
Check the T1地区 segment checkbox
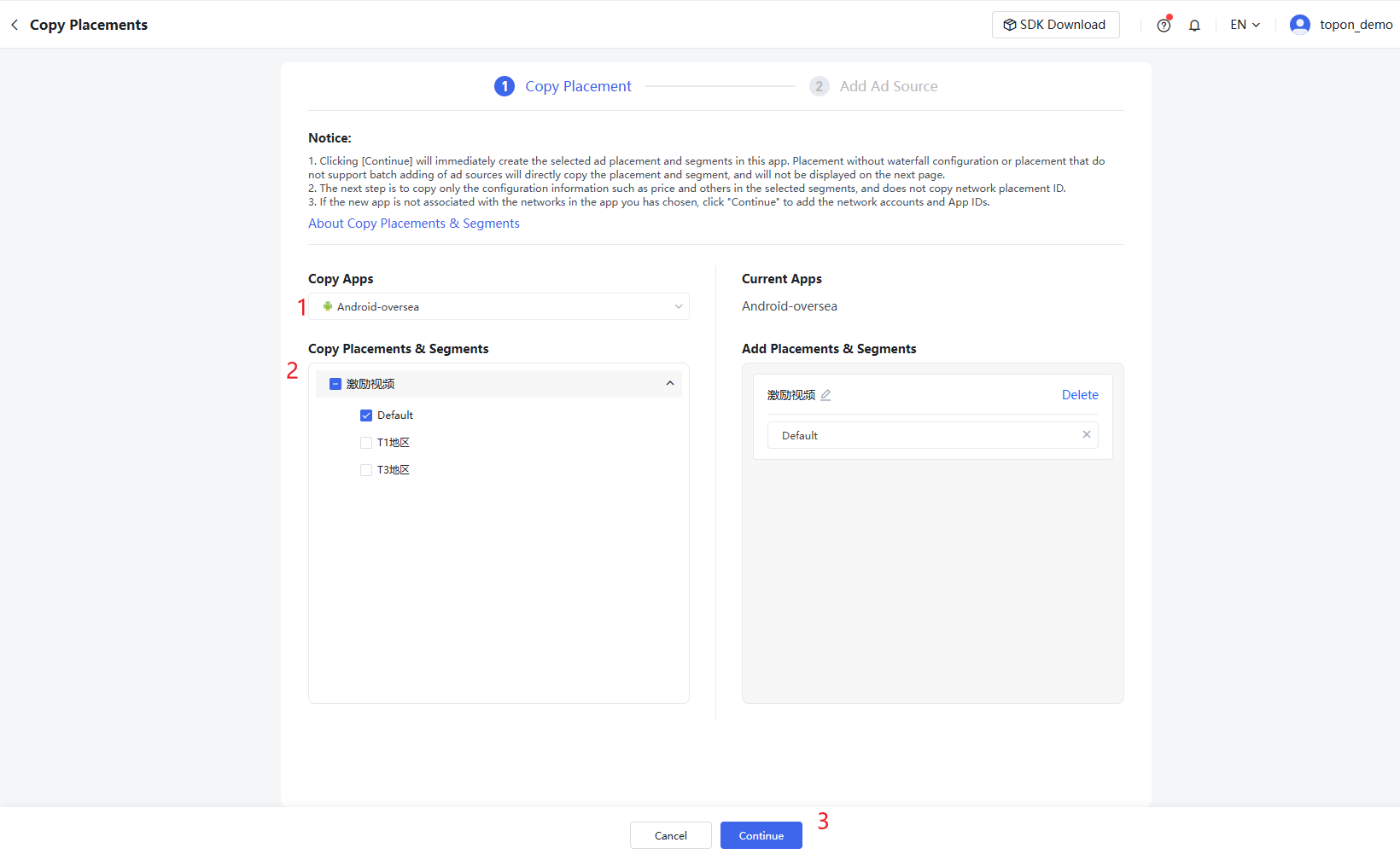point(366,442)
